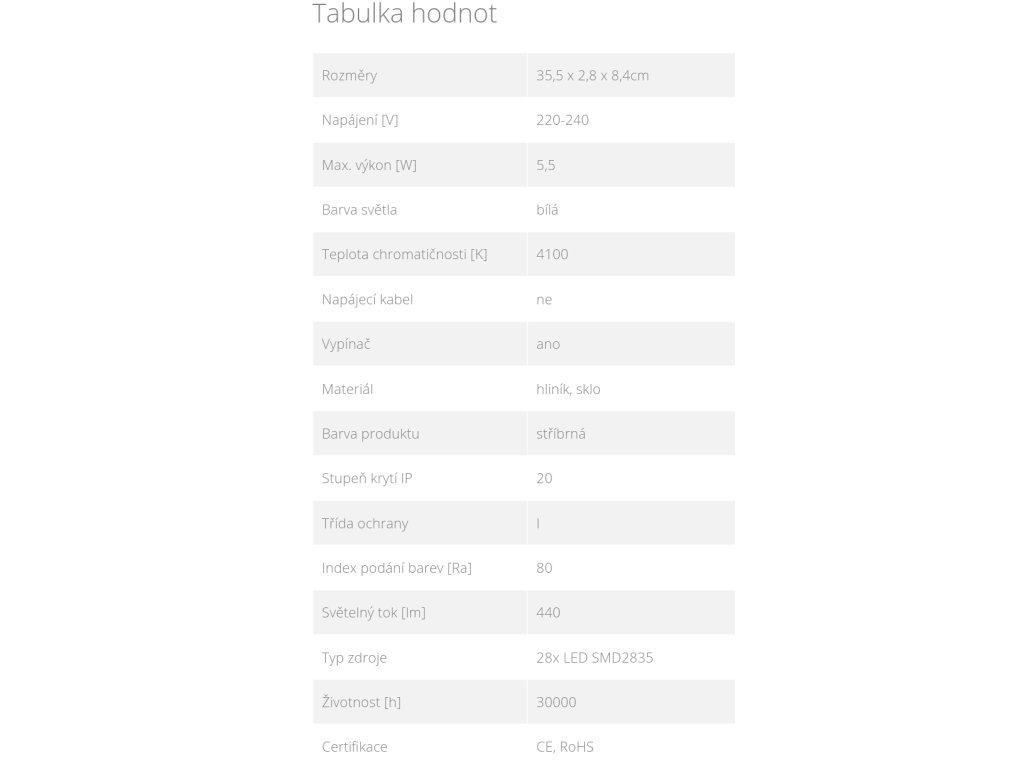Viewport: 1024px width, 768px height.
Task: Click the Barva světla label
Action: pos(359,210)
